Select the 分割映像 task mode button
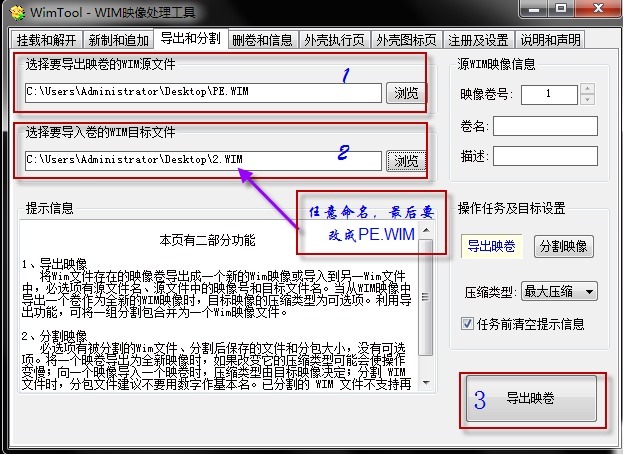Screen dimensions: 623x454 tap(563, 246)
